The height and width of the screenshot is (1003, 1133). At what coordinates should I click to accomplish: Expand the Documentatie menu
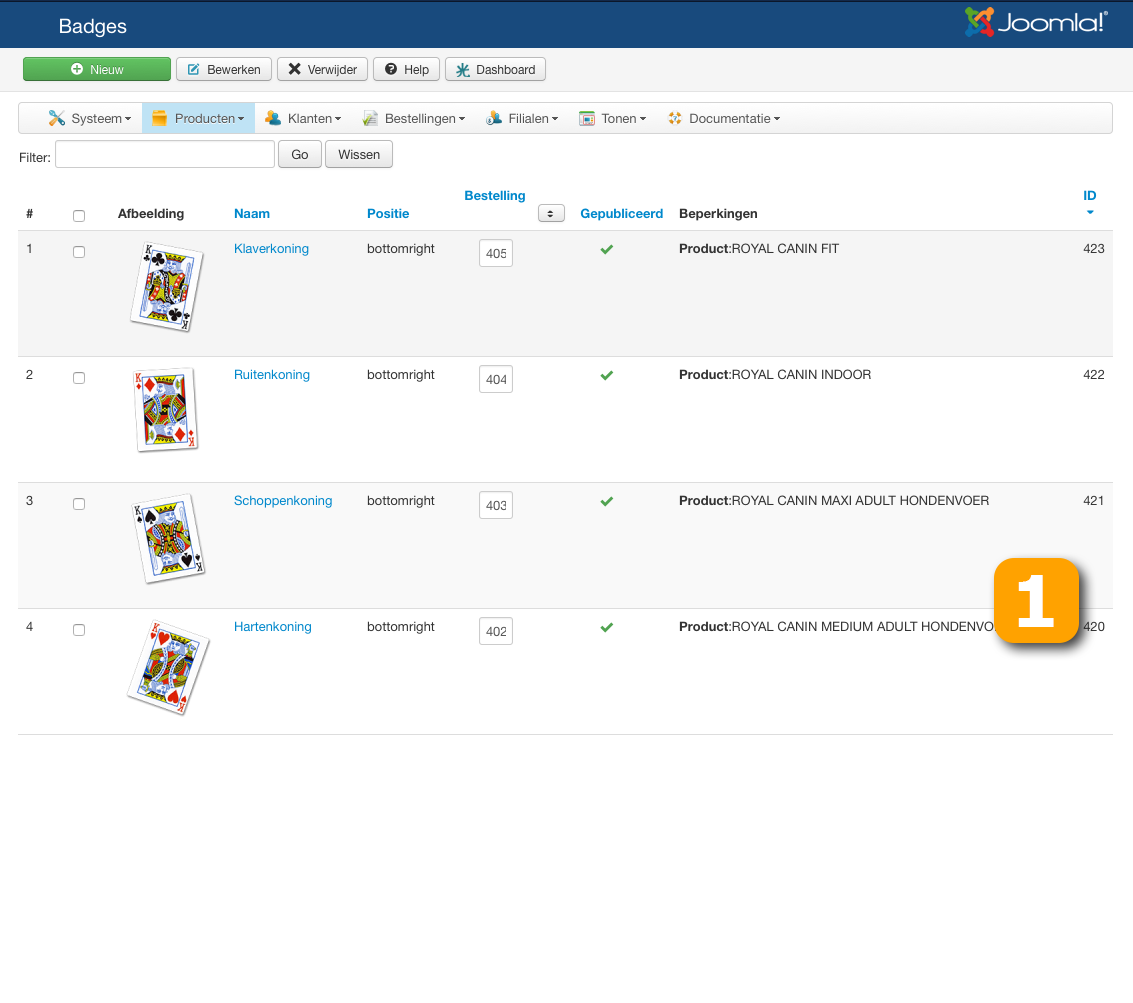click(x=723, y=119)
